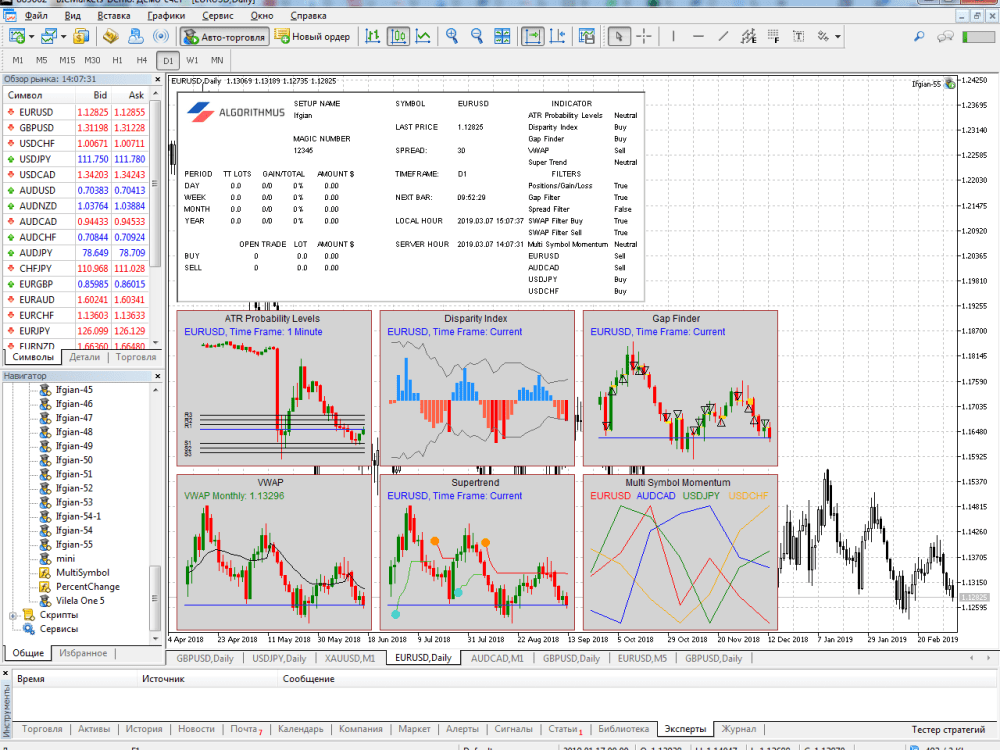Open the Детали tab in Market Watch
This screenshot has width=1000, height=750.
[85, 357]
